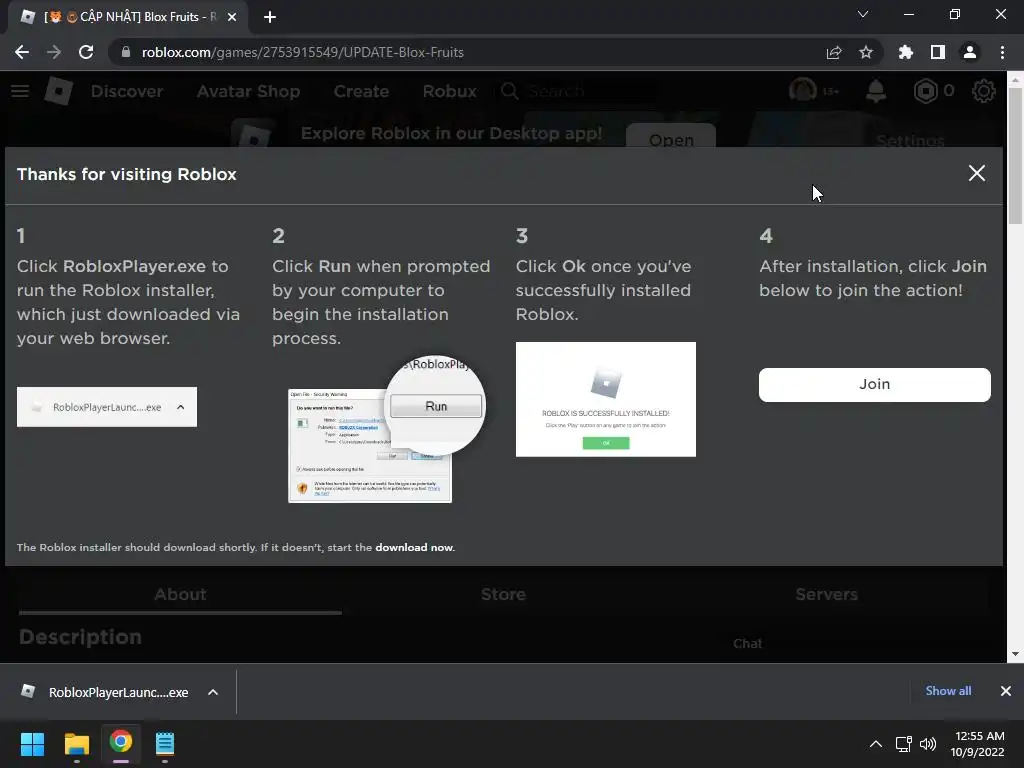Viewport: 1024px width, 768px height.
Task: Open the Windows Start menu
Action: pos(32,744)
